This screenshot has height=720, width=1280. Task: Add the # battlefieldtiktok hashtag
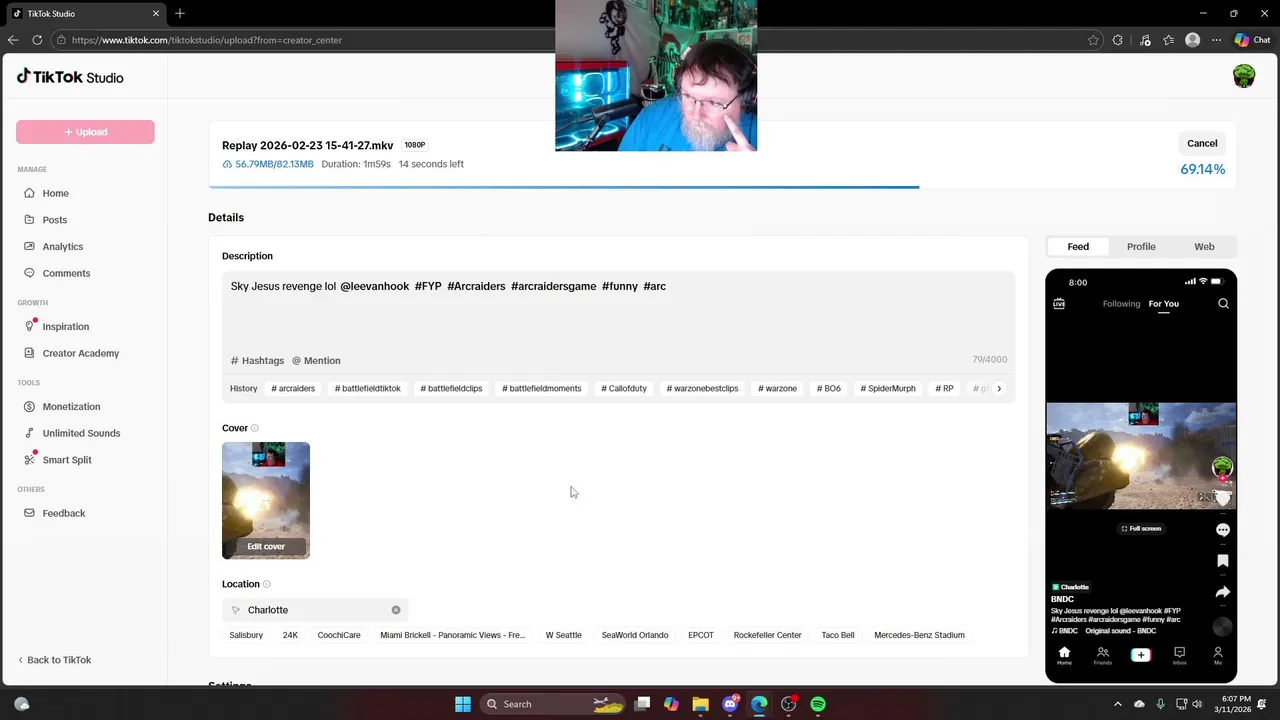tap(368, 388)
